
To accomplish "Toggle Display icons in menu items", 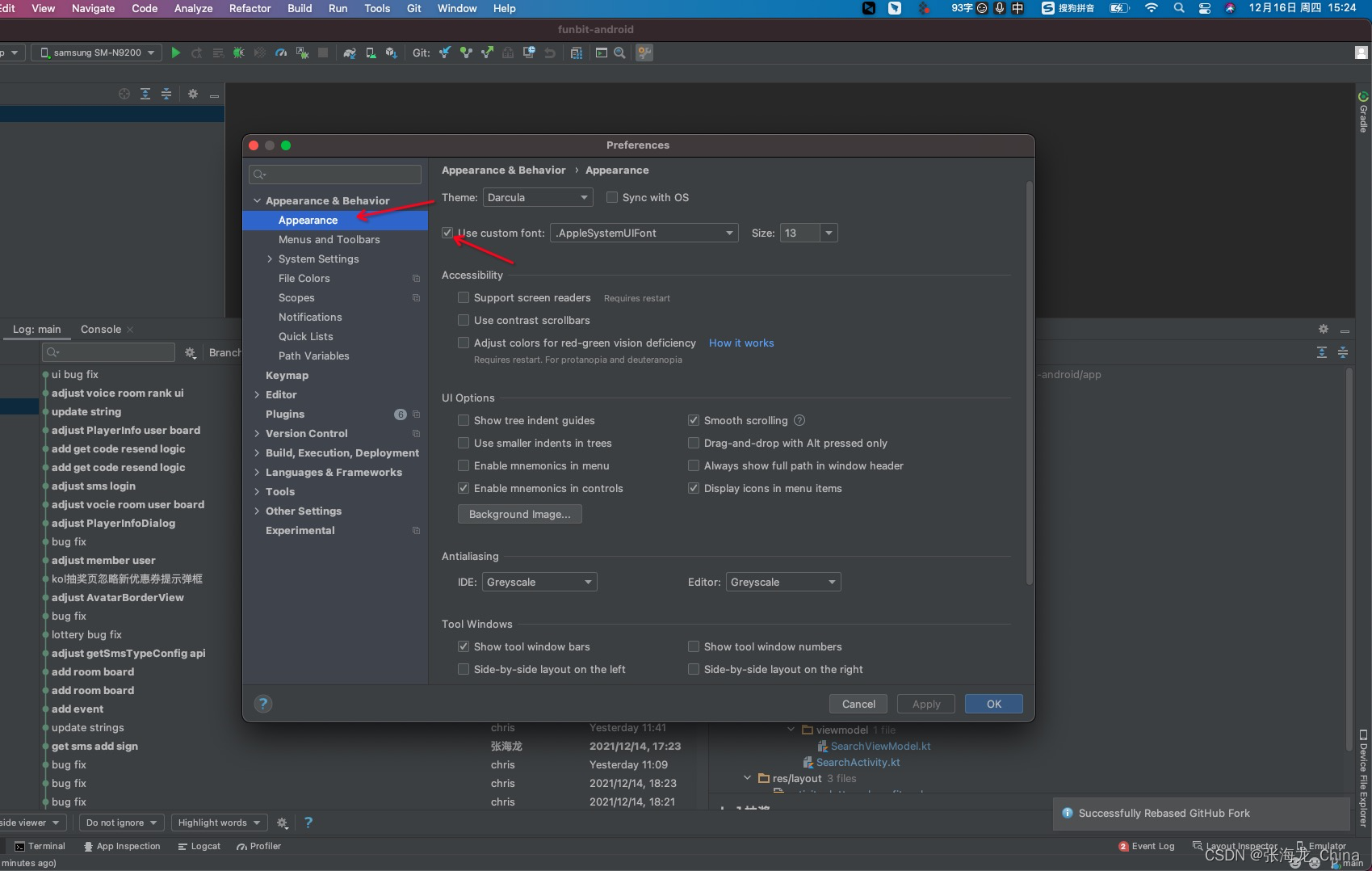I will pos(694,488).
